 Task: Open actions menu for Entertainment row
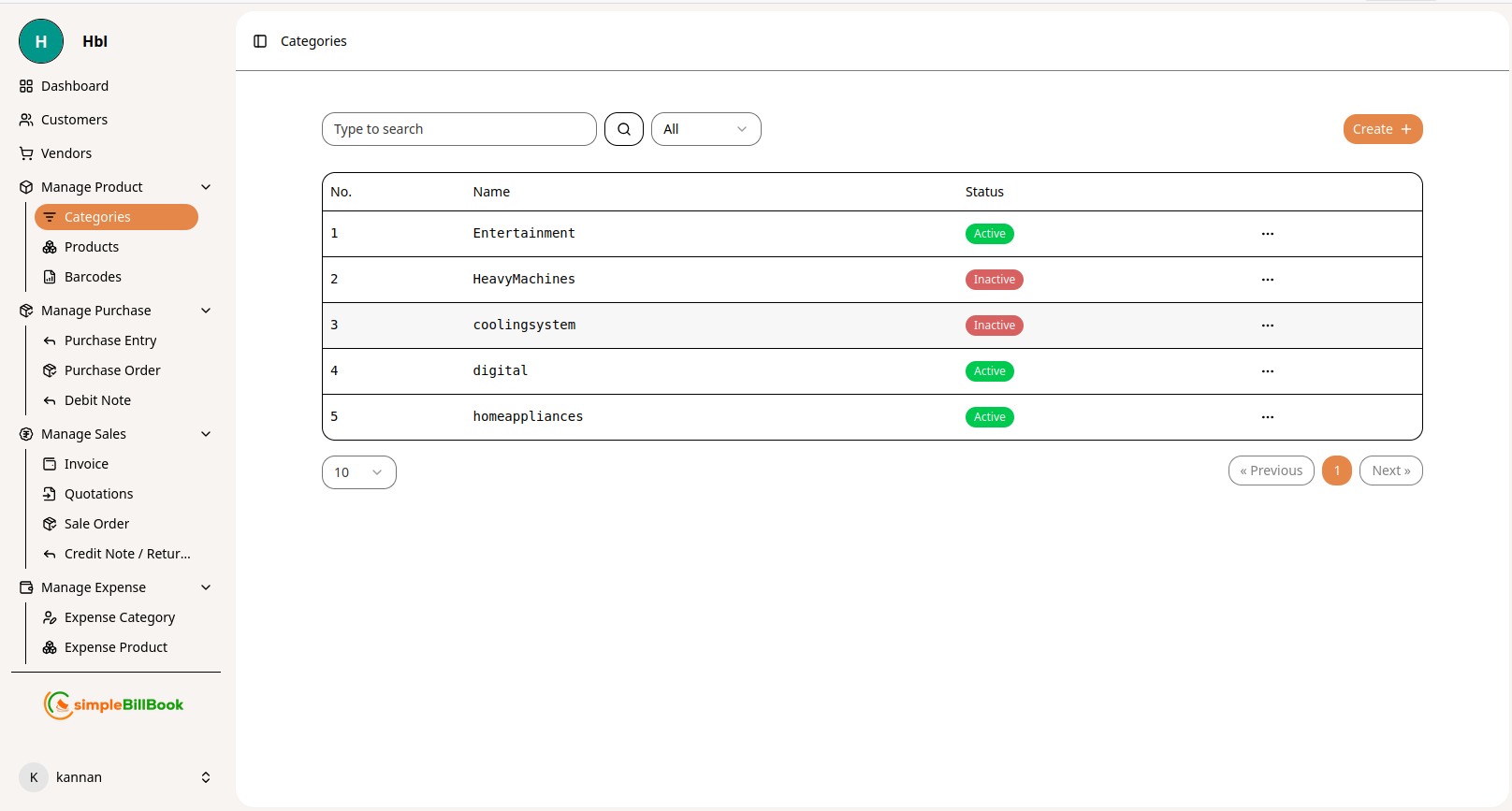pyautogui.click(x=1267, y=234)
